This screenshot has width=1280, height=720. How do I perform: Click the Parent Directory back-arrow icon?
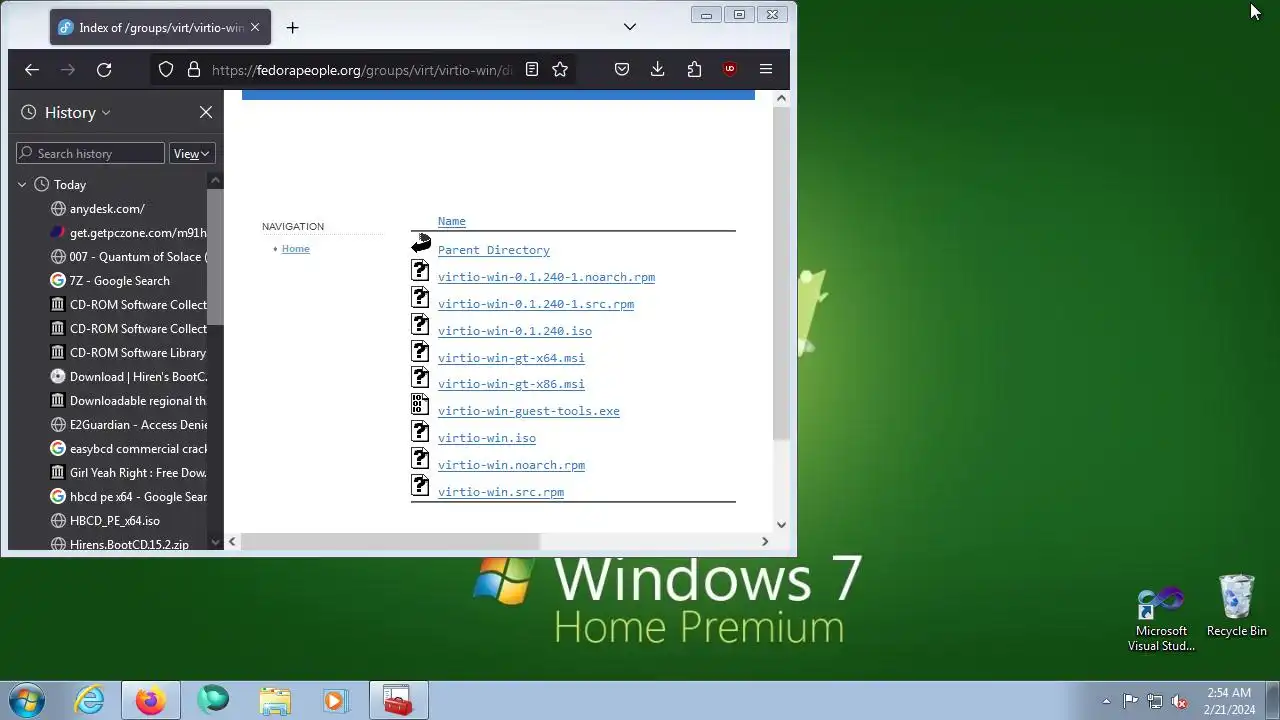click(421, 243)
